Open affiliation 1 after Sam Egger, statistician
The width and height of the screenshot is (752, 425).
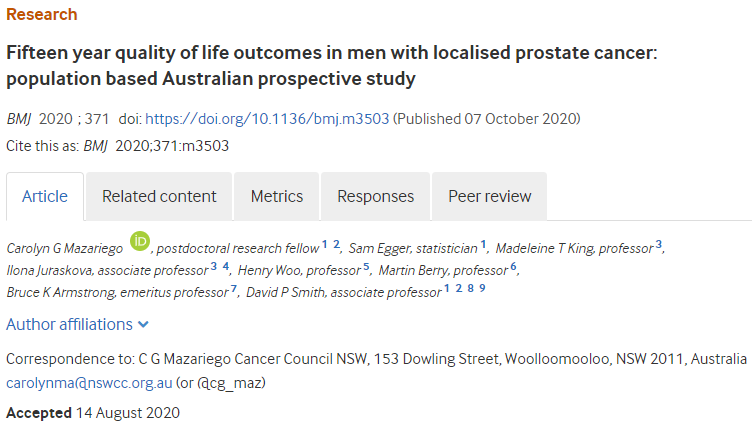pyautogui.click(x=483, y=244)
